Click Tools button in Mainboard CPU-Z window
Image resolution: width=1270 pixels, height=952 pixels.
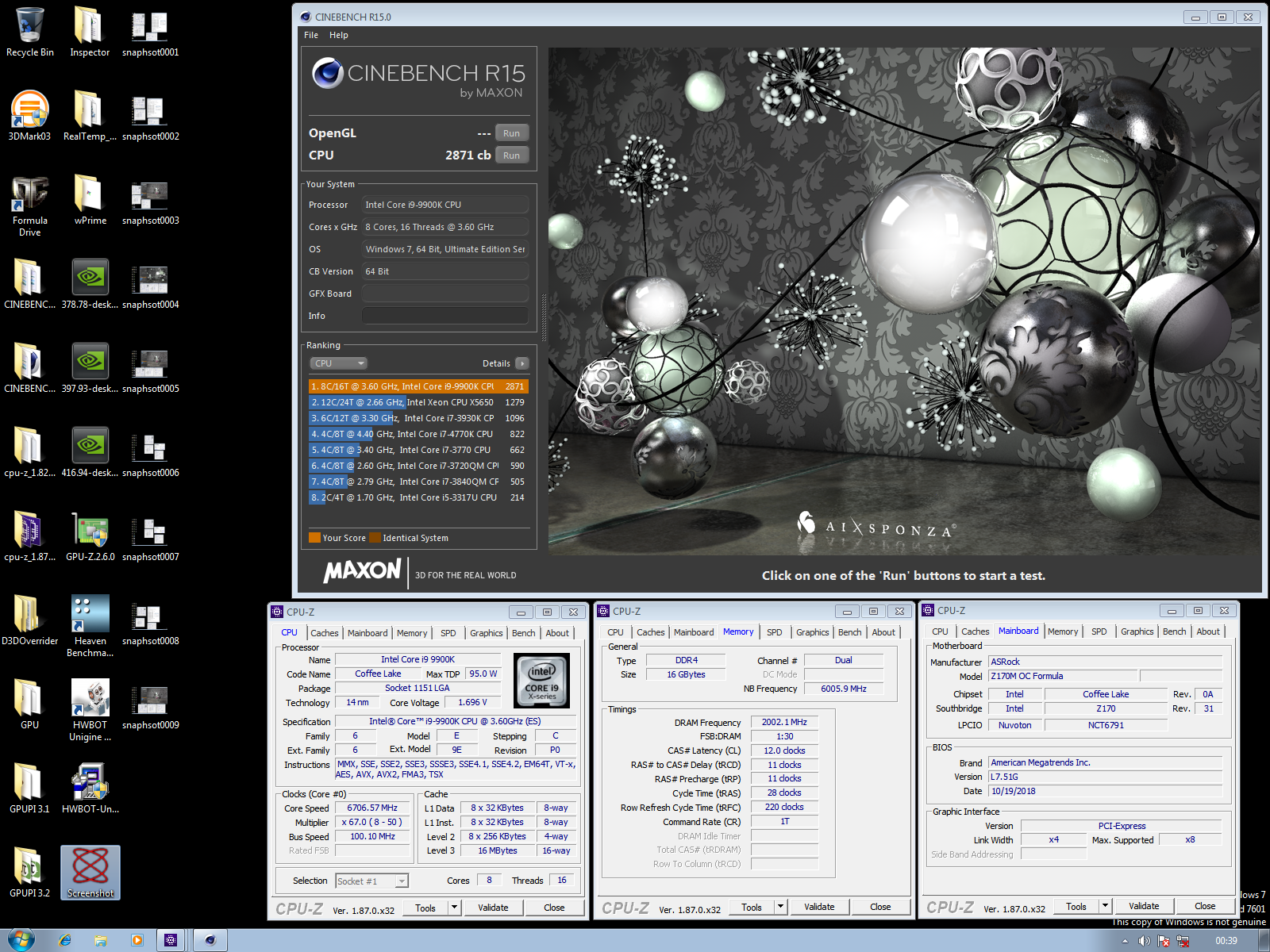point(1076,906)
